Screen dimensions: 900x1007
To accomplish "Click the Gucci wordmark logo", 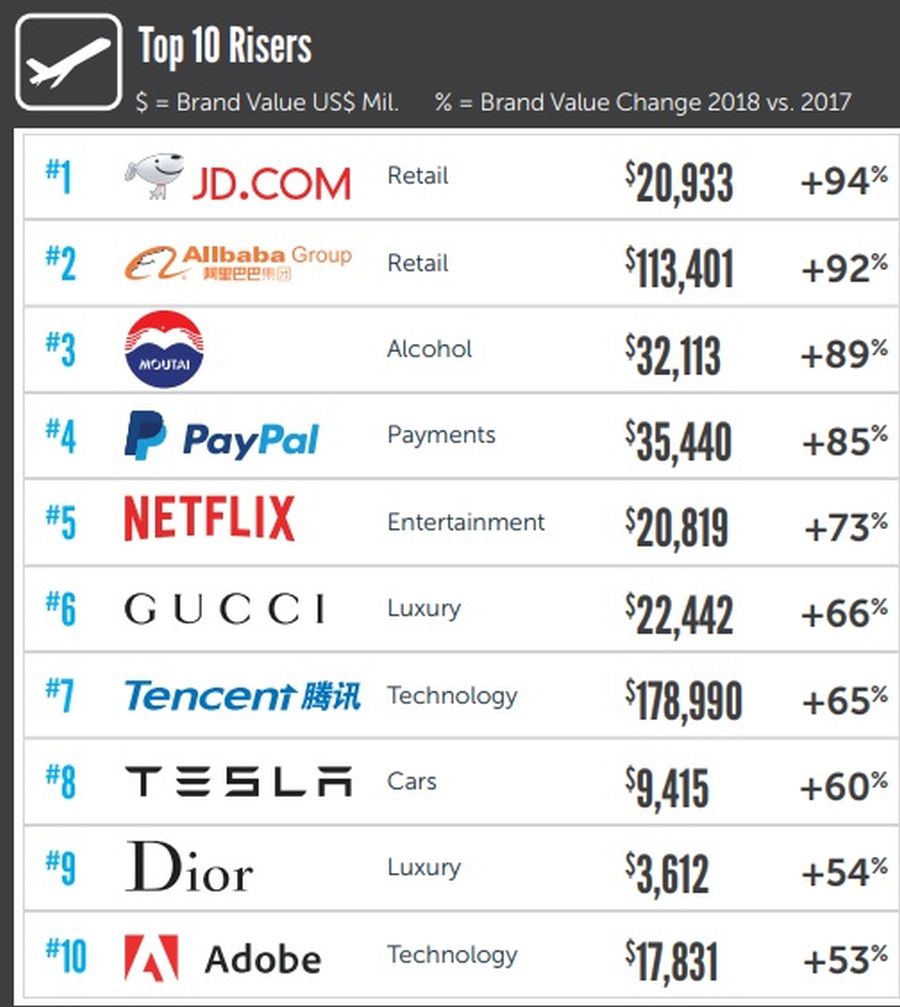I will click(x=225, y=609).
